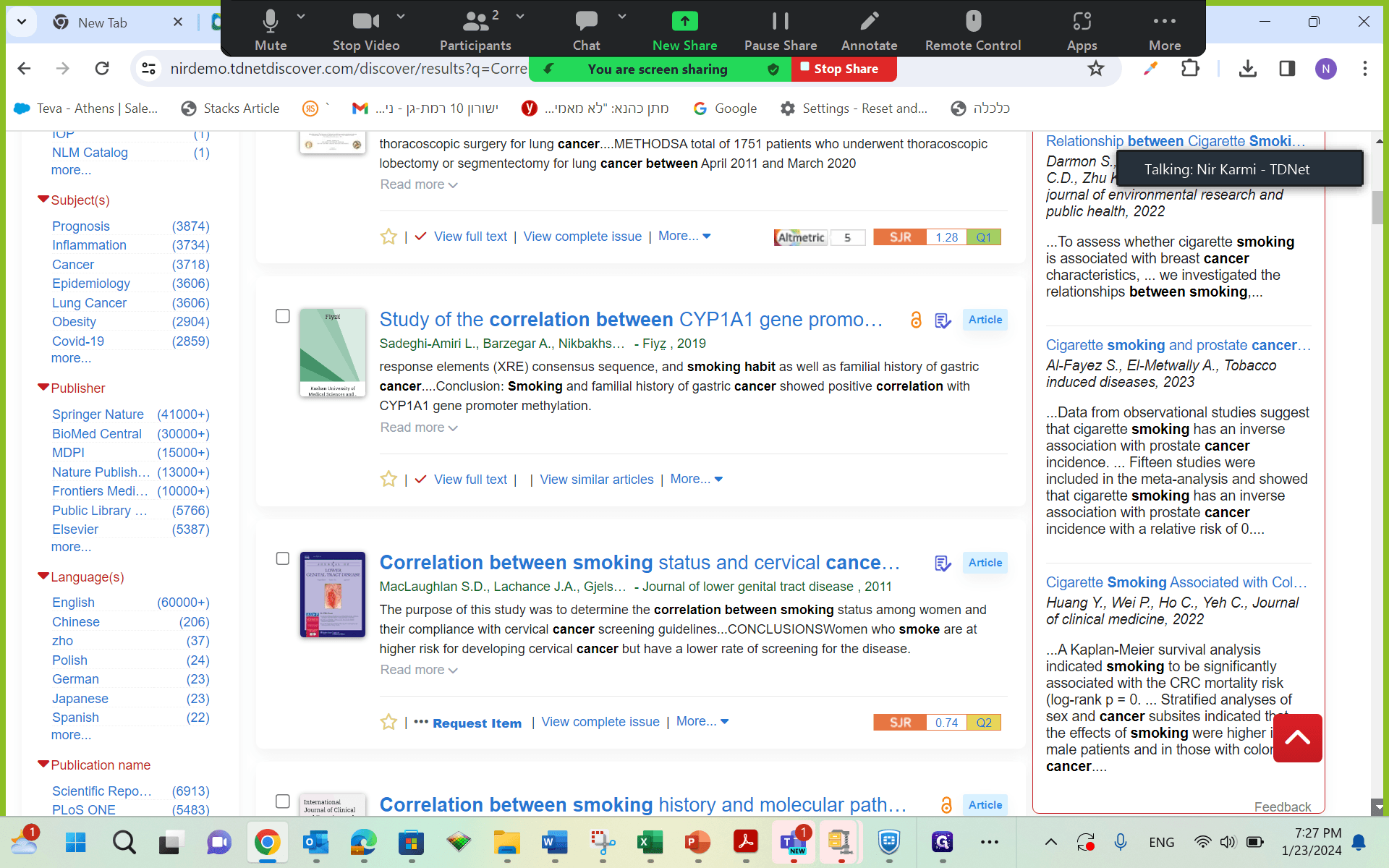Collapse the Language(s) filter section
The height and width of the screenshot is (868, 1389).
click(x=43, y=576)
